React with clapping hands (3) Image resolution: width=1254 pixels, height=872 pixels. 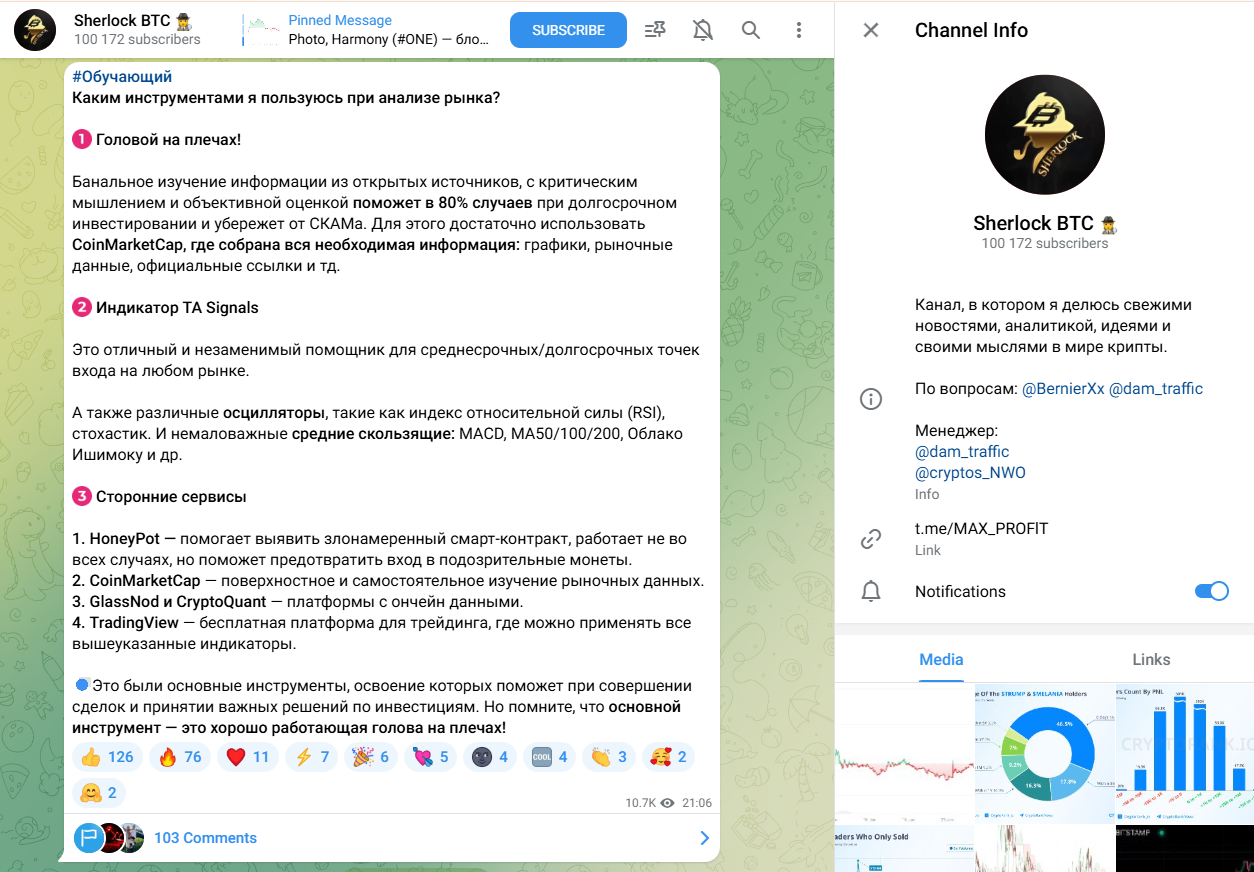(x=610, y=757)
